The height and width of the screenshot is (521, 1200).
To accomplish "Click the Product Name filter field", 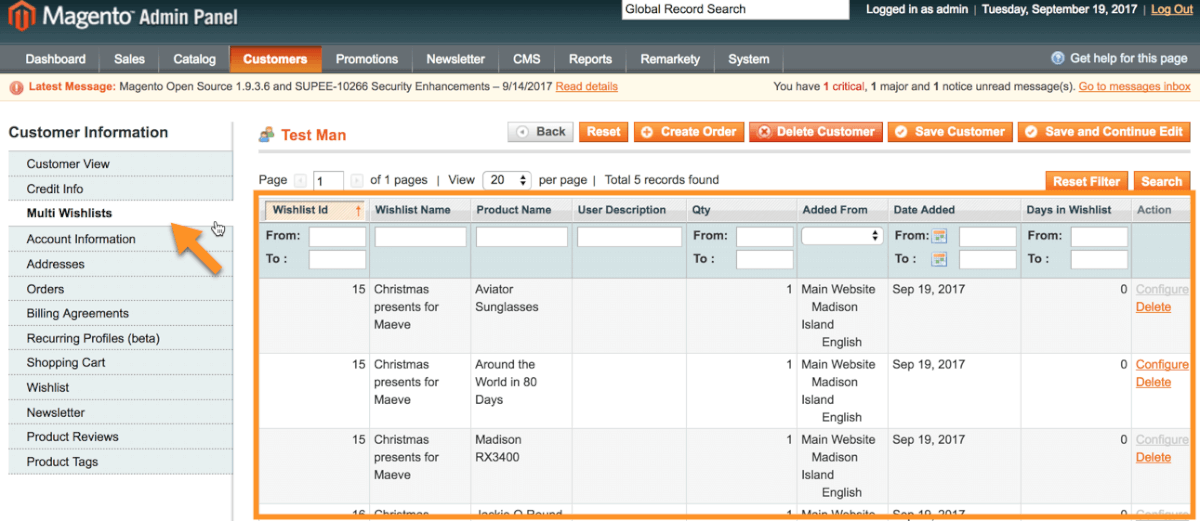I will [x=521, y=237].
